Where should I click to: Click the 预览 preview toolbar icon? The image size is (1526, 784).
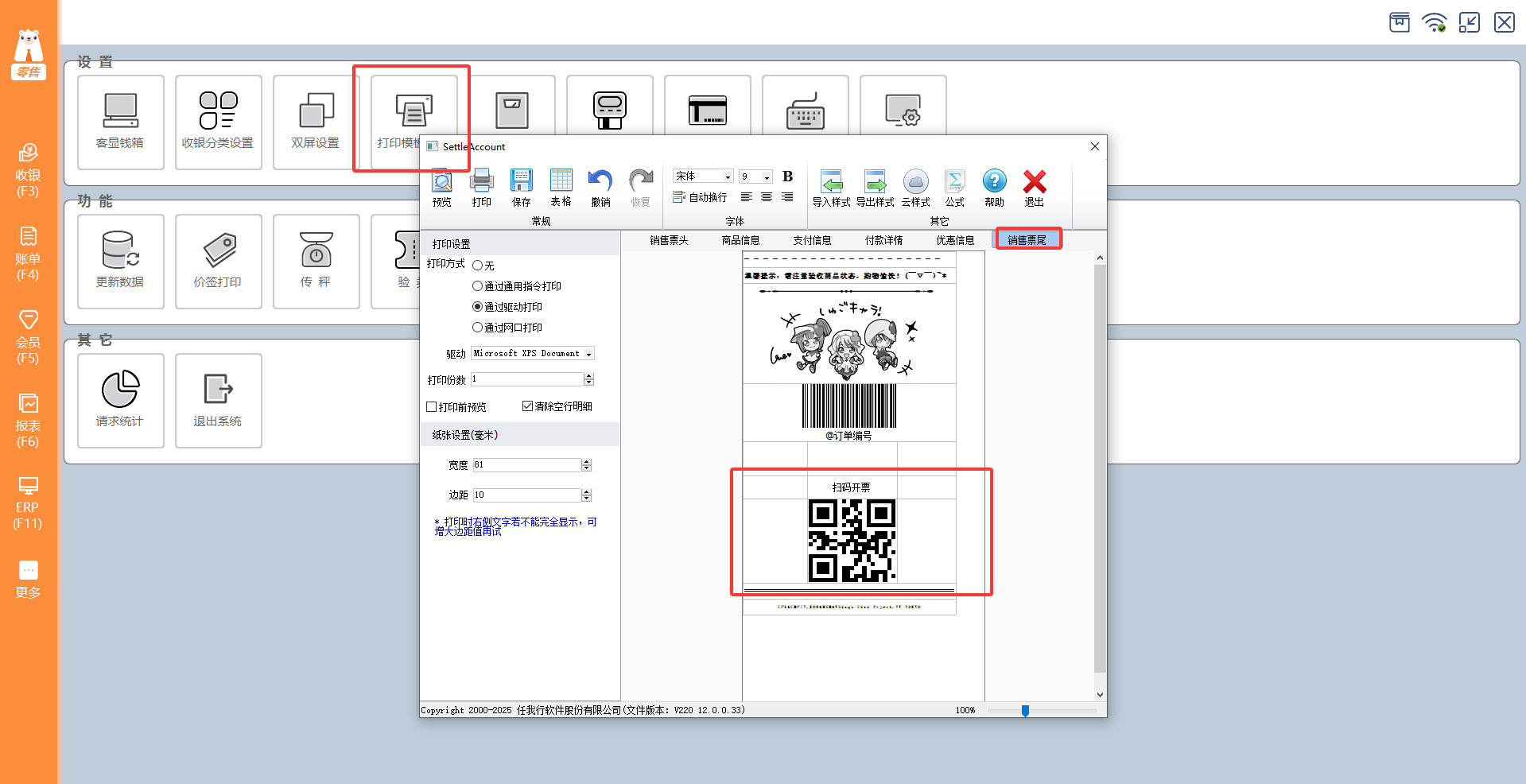tap(442, 188)
